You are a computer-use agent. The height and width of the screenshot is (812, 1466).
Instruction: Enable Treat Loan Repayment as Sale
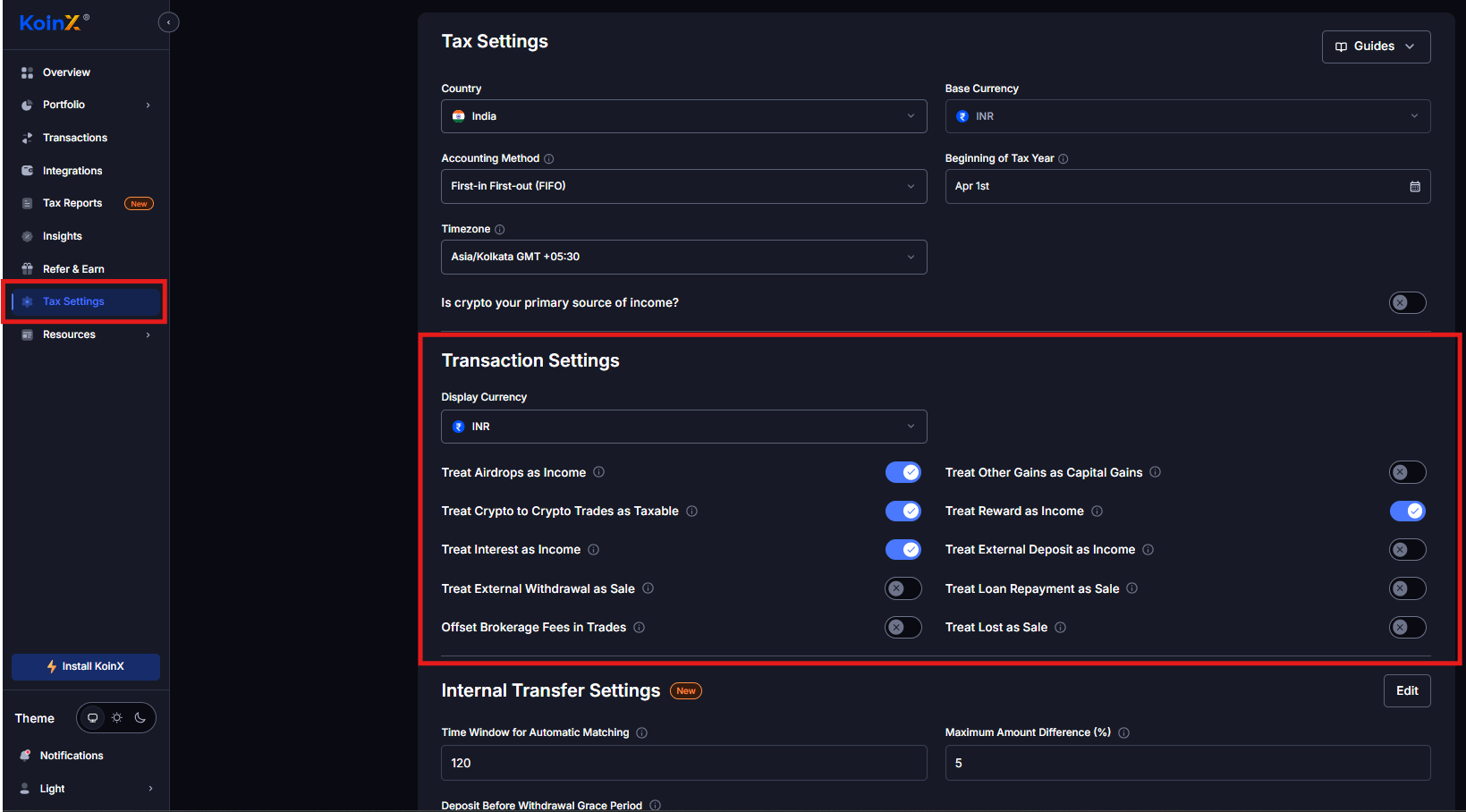pos(1408,588)
